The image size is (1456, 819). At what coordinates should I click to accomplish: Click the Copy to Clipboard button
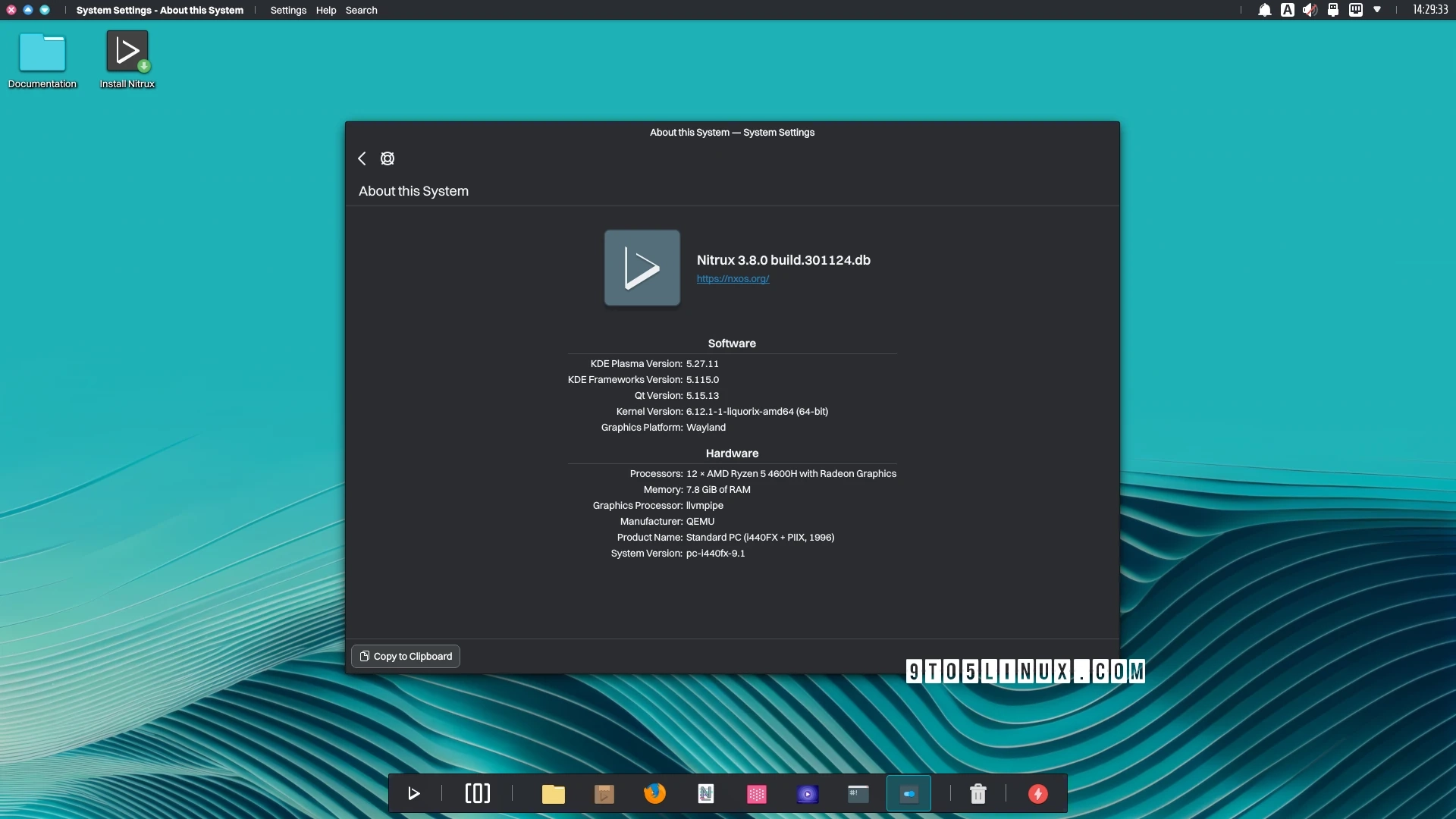(x=405, y=656)
